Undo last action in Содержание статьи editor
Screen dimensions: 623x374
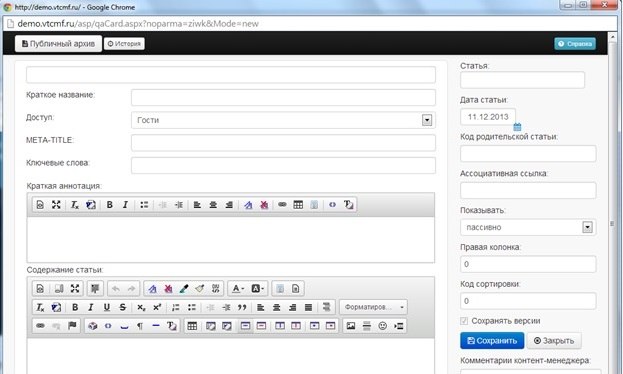(x=116, y=289)
